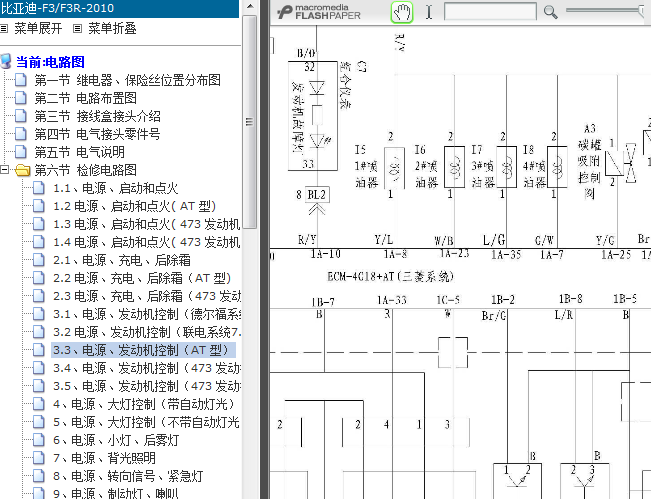Click the page icon of item 6

click(x=39, y=440)
